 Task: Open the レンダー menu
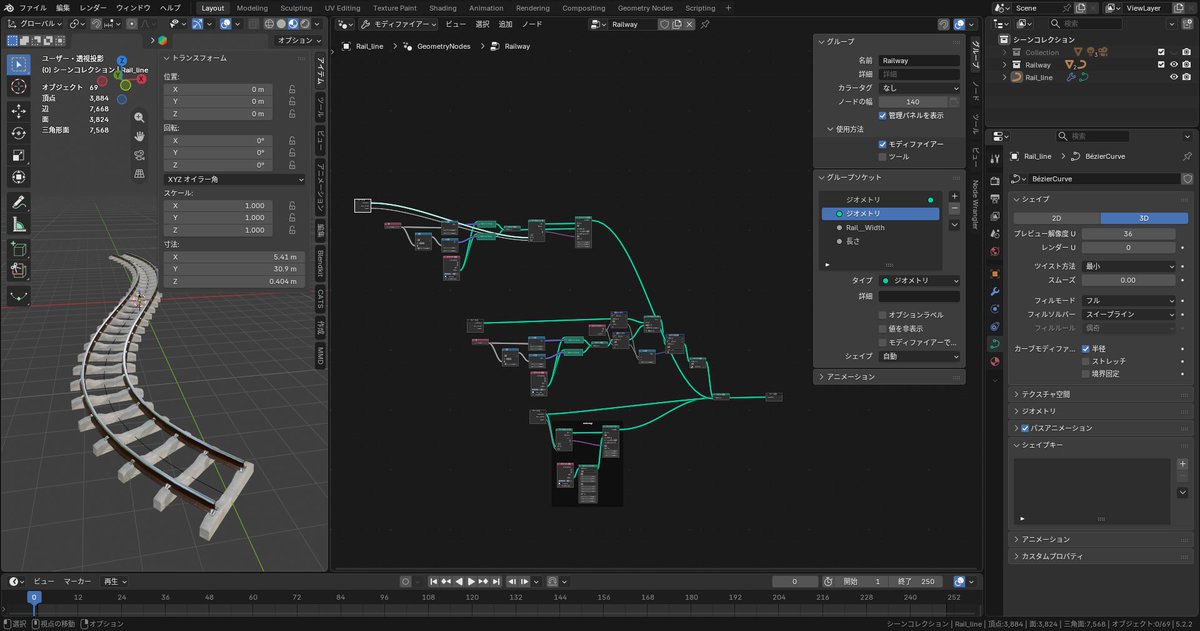pyautogui.click(x=93, y=8)
